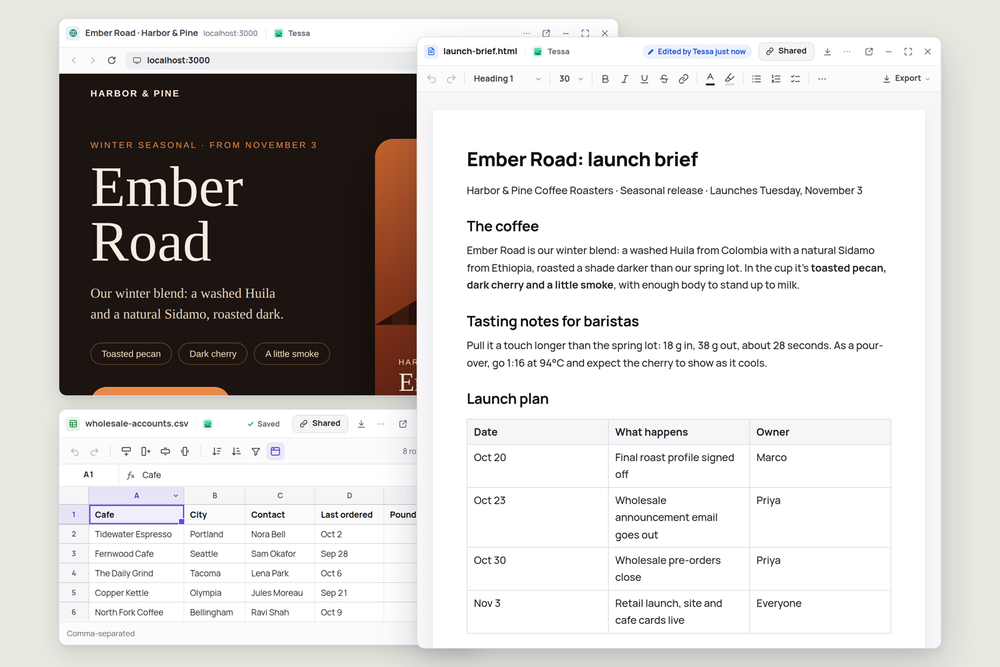Delete column using the spreadsheet toolbar icon
The height and width of the screenshot is (667, 1000).
[185, 451]
